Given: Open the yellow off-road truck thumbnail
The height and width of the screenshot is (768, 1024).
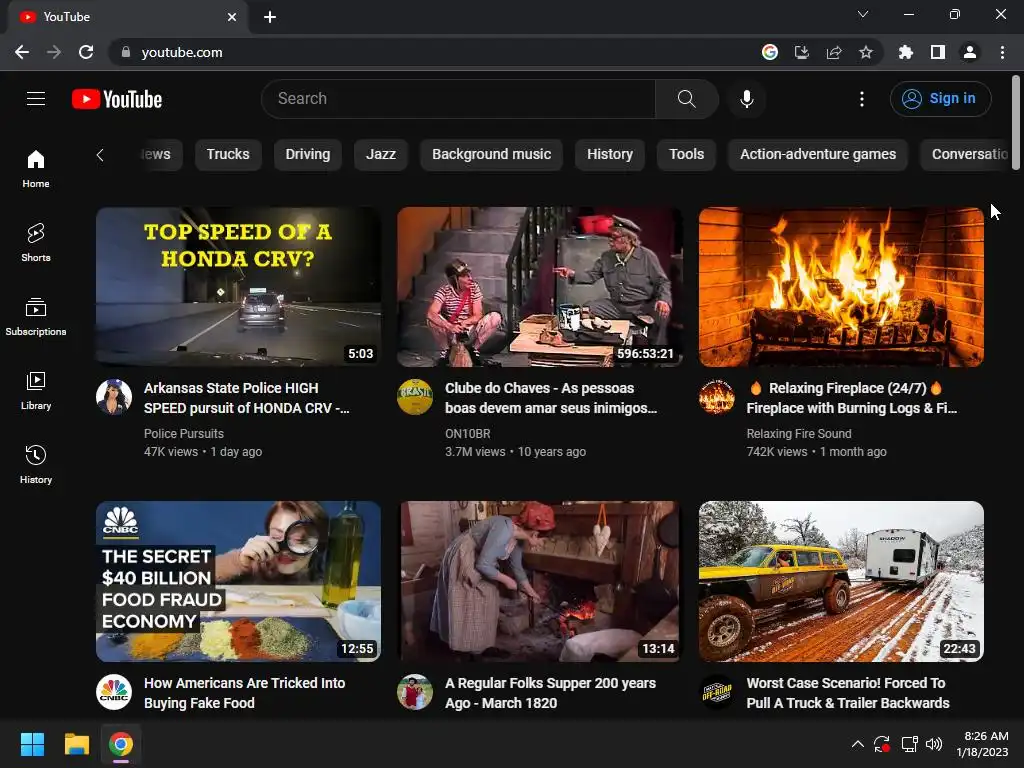Looking at the screenshot, I should [x=841, y=581].
